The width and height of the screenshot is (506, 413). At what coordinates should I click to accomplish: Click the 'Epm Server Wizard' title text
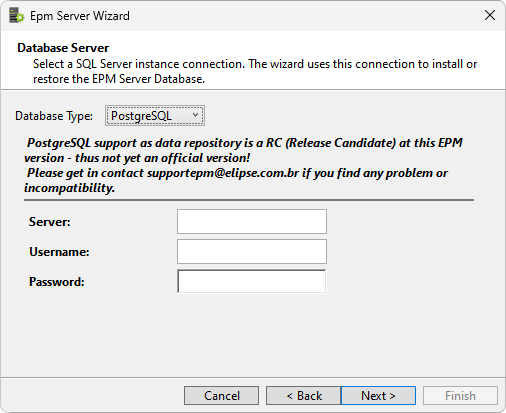click(x=80, y=16)
